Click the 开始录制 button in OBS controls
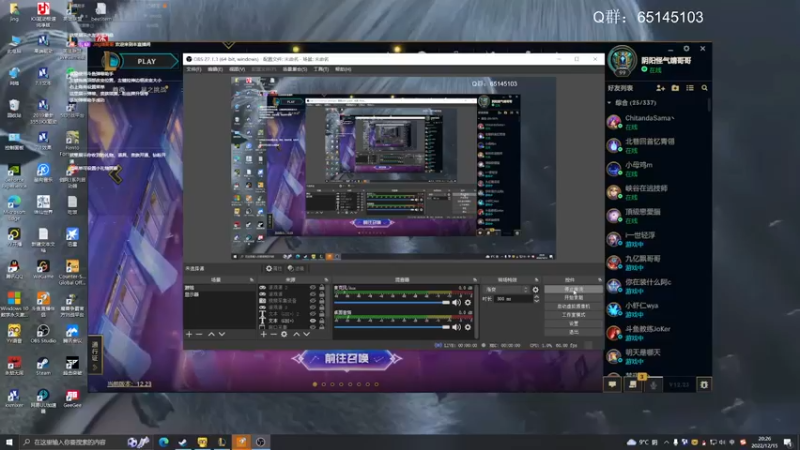 (x=573, y=297)
